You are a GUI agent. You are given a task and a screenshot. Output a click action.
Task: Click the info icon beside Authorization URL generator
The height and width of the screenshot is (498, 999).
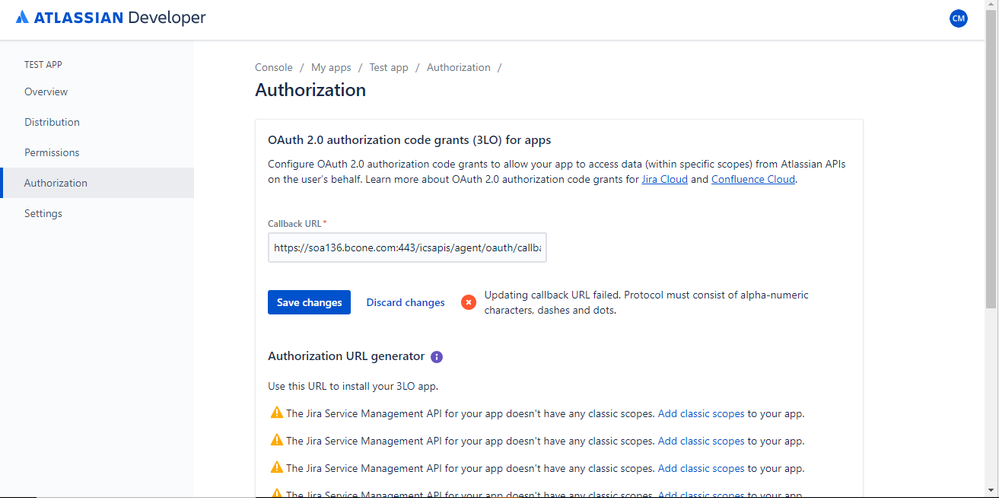(436, 357)
